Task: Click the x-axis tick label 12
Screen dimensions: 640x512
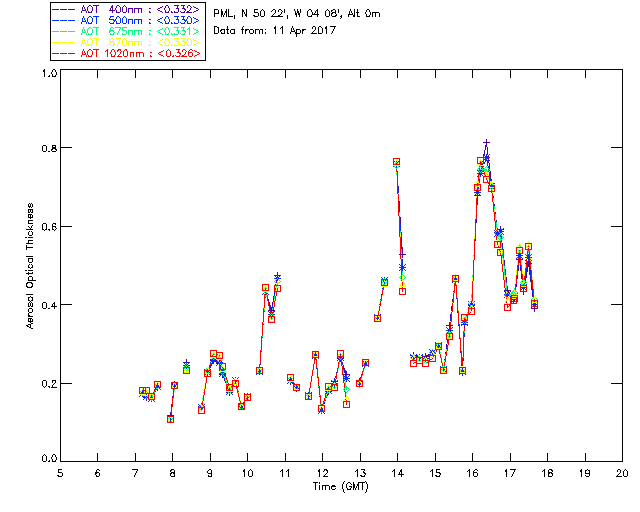Action: tap(322, 474)
